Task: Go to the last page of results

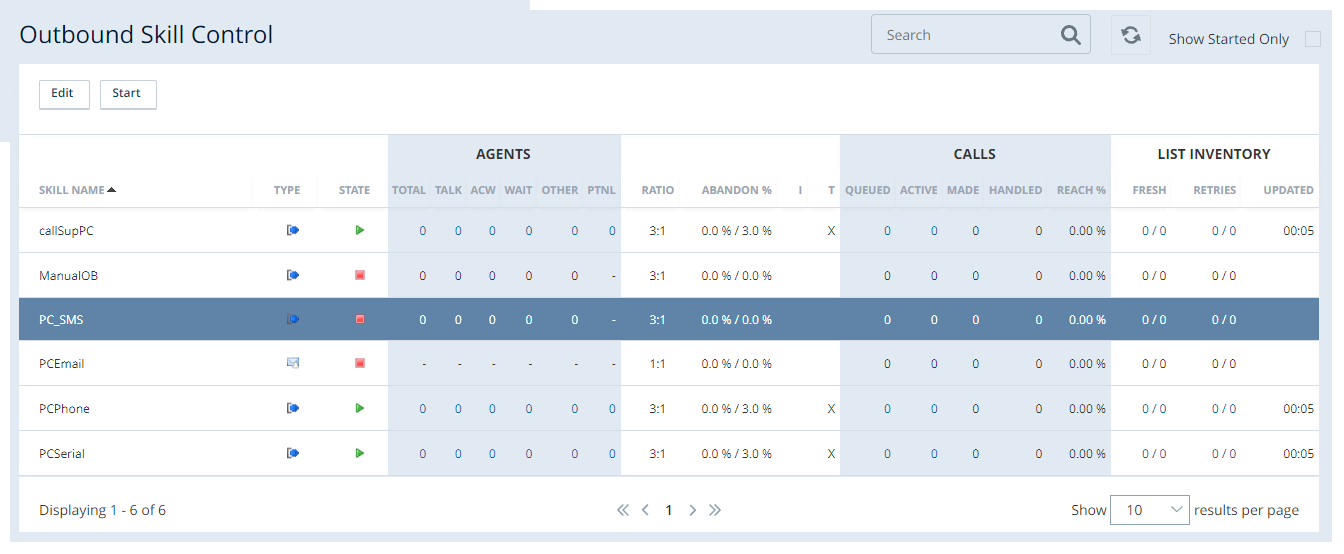Action: click(x=715, y=510)
